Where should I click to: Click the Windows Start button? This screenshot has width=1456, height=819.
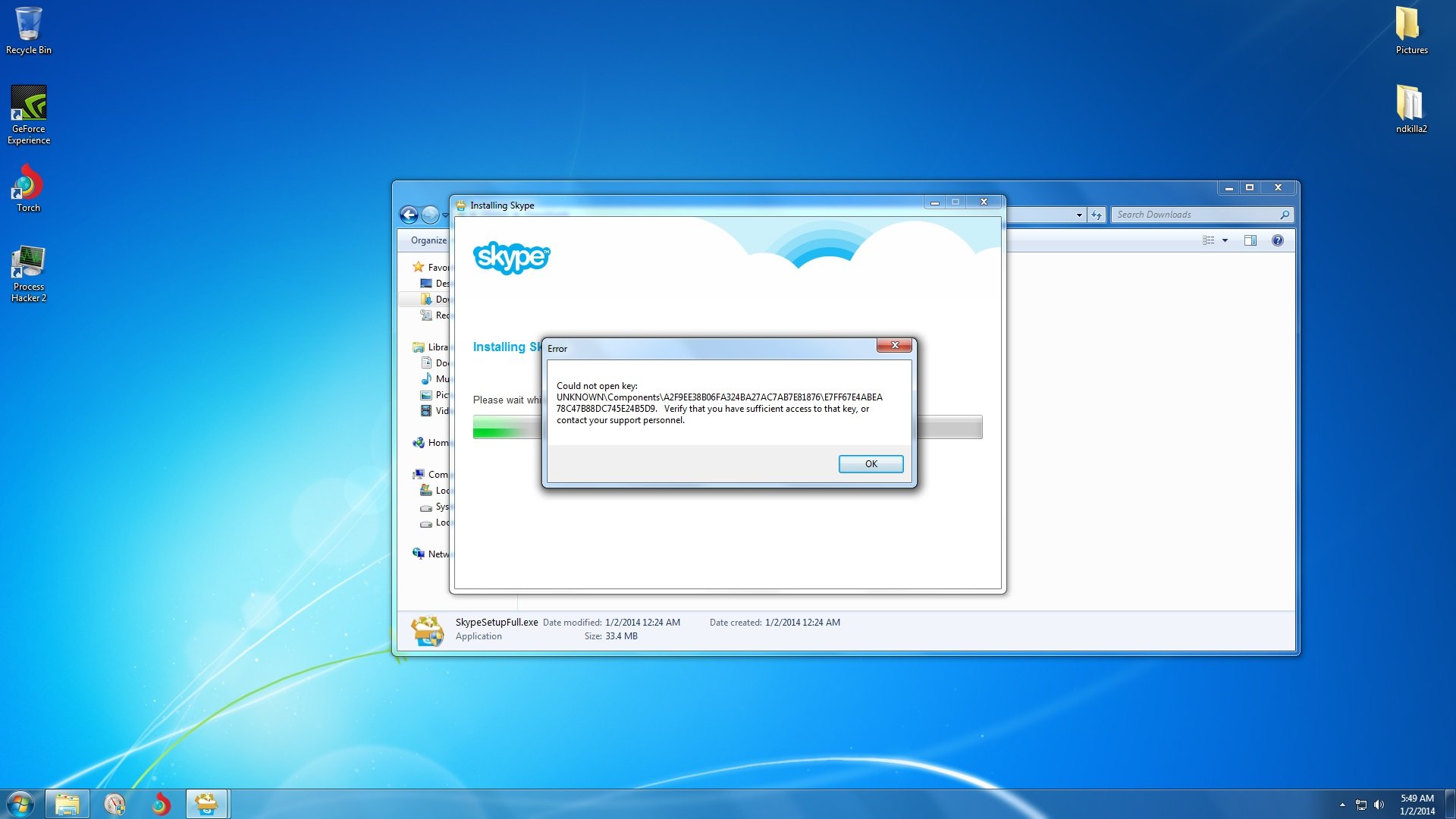(20, 804)
